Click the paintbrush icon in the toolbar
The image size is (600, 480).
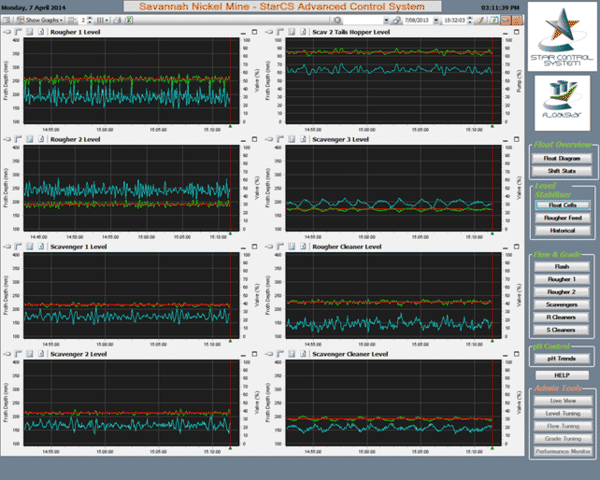coord(481,20)
